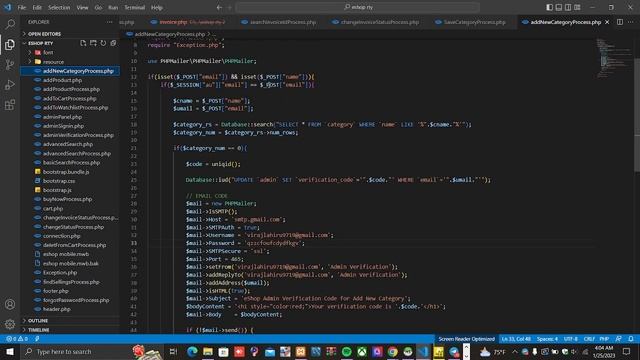Open Task View on the taskbar

(173, 351)
